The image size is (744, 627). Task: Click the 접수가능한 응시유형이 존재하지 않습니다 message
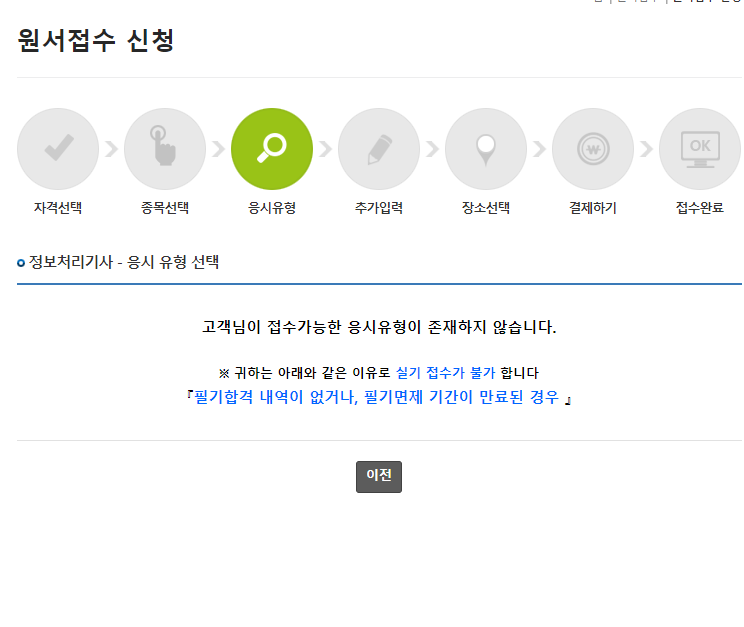point(379,327)
